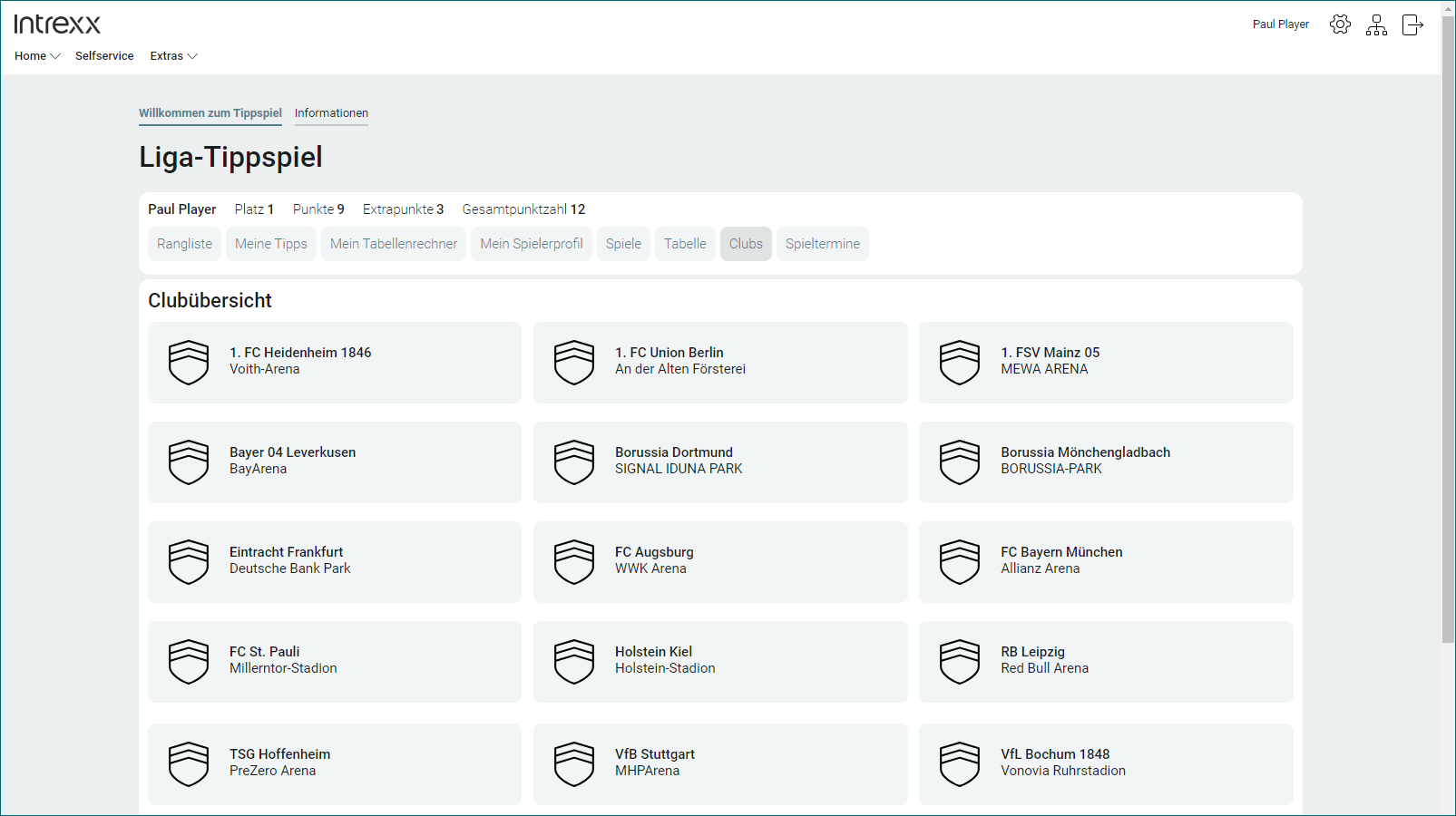The image size is (1456, 816).
Task: Click the Platz 1 text
Action: click(254, 209)
